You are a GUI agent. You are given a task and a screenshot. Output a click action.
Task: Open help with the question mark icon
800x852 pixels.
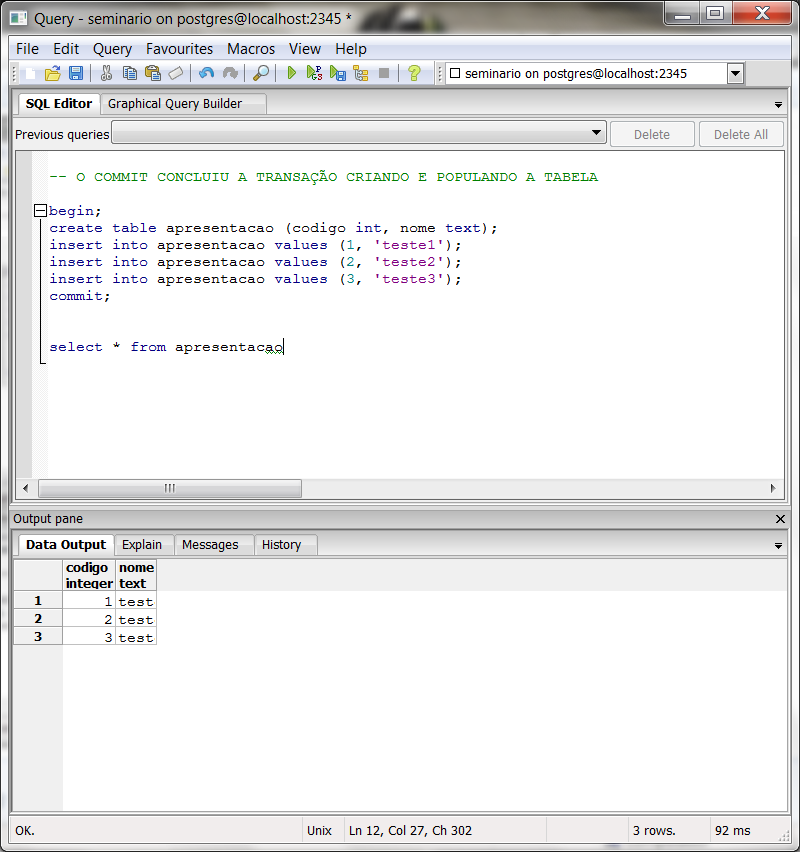pyautogui.click(x=414, y=73)
